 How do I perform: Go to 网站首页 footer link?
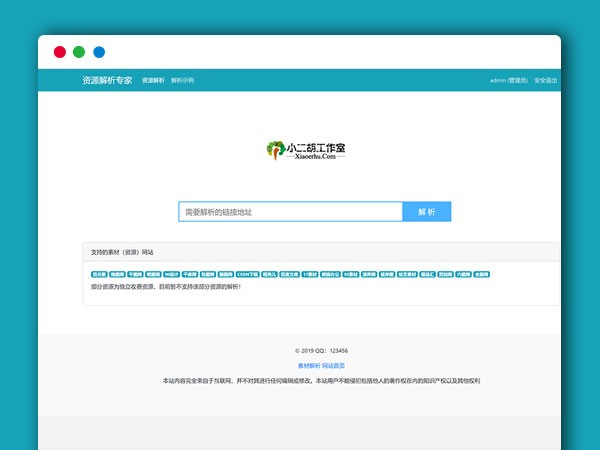tap(333, 366)
